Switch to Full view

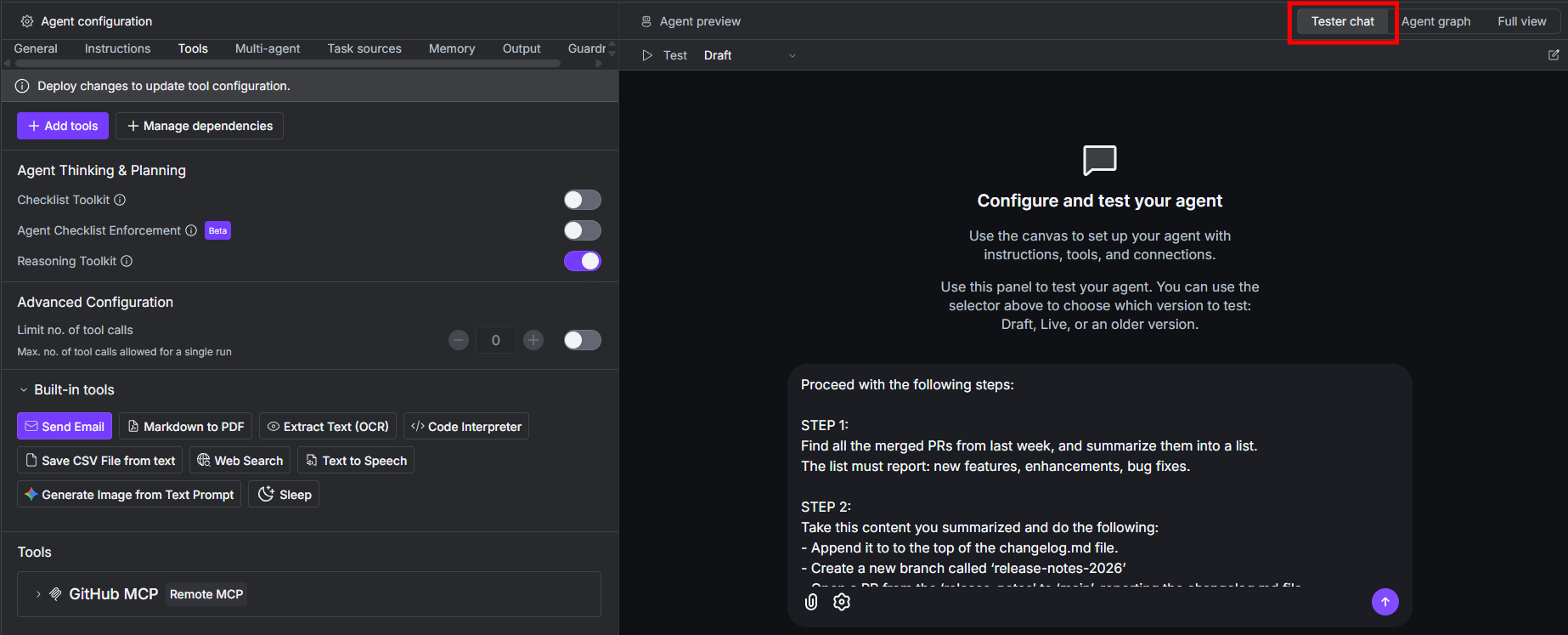coord(1521,21)
